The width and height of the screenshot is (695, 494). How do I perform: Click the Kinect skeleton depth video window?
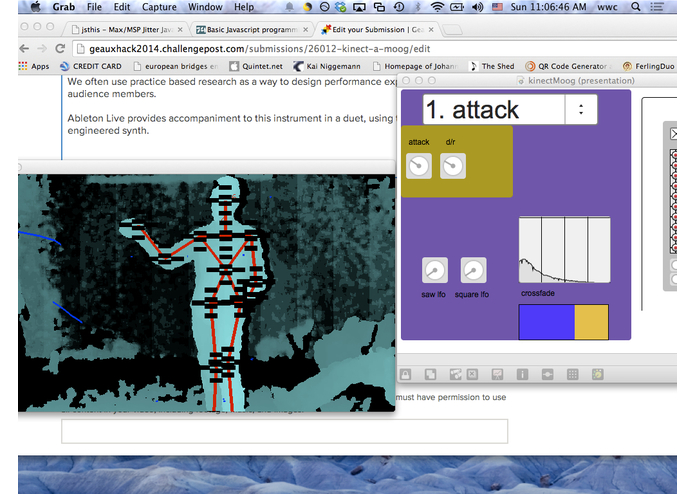207,292
